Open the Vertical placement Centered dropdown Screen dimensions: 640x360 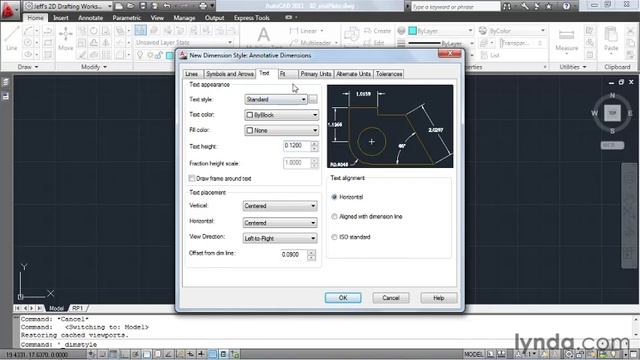[280, 206]
